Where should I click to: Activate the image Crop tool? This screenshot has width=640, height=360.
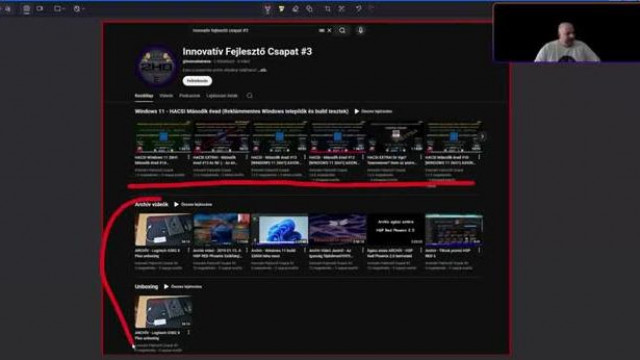tap(327, 9)
